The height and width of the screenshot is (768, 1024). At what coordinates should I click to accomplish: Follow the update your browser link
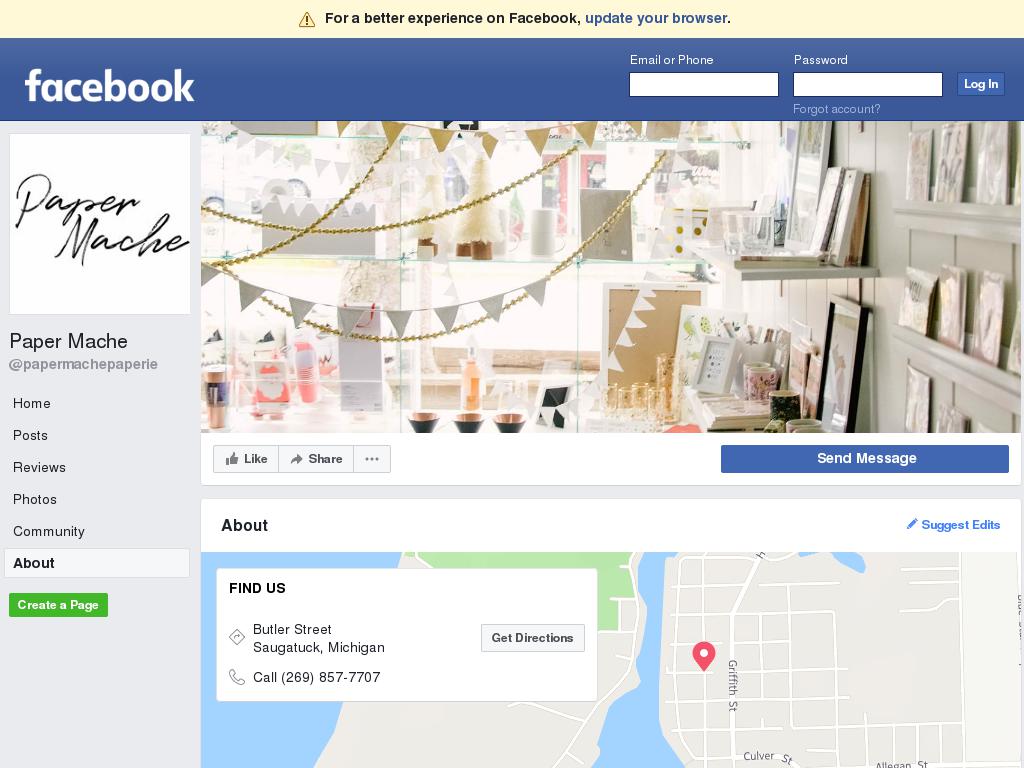[656, 18]
